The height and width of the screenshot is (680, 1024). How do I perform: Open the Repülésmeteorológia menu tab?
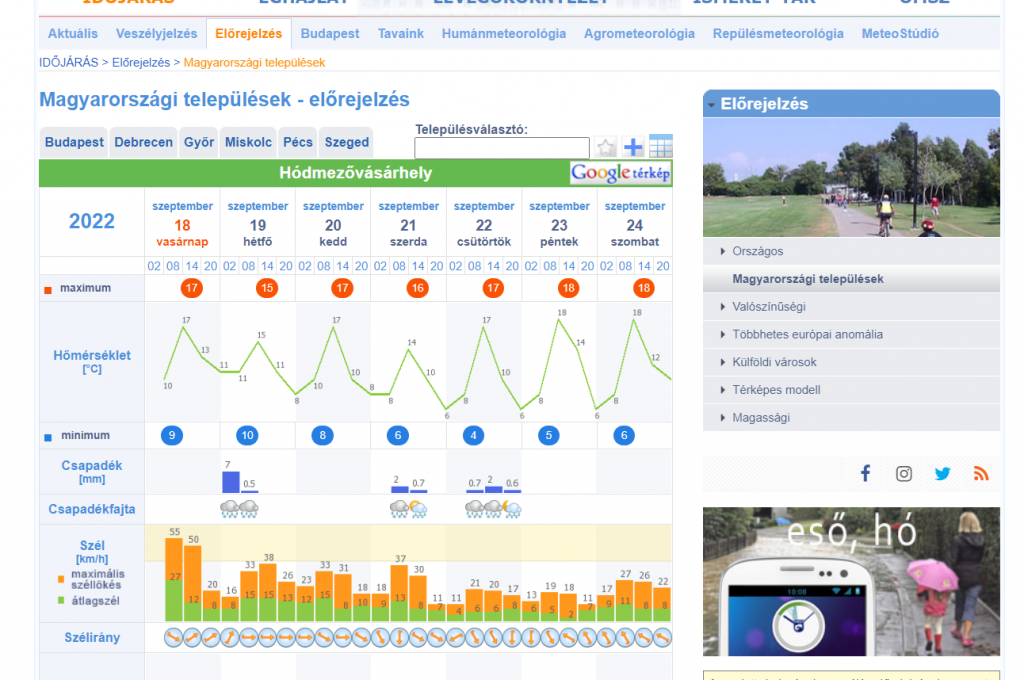(778, 33)
